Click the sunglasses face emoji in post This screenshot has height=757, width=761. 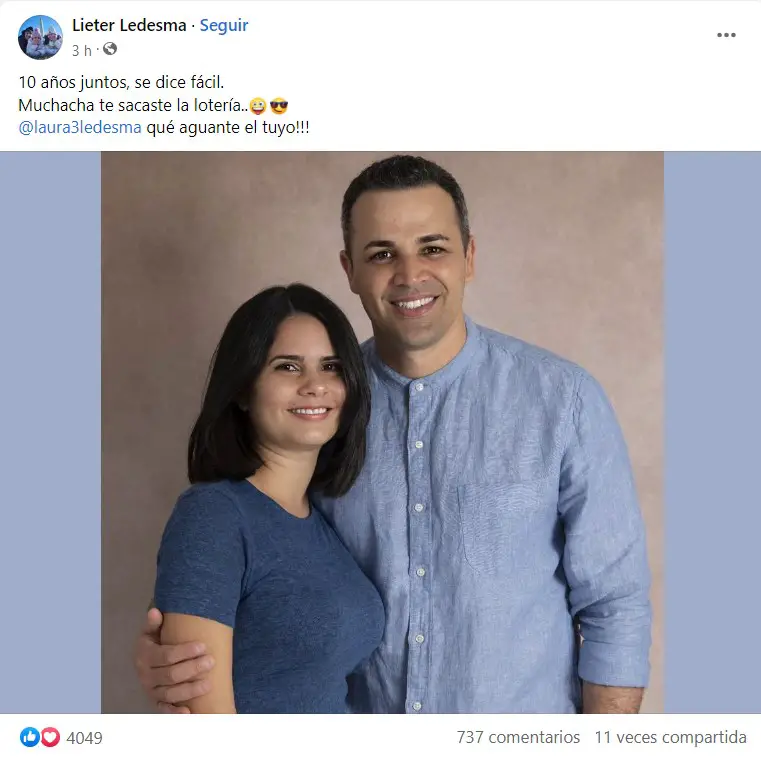(x=279, y=106)
